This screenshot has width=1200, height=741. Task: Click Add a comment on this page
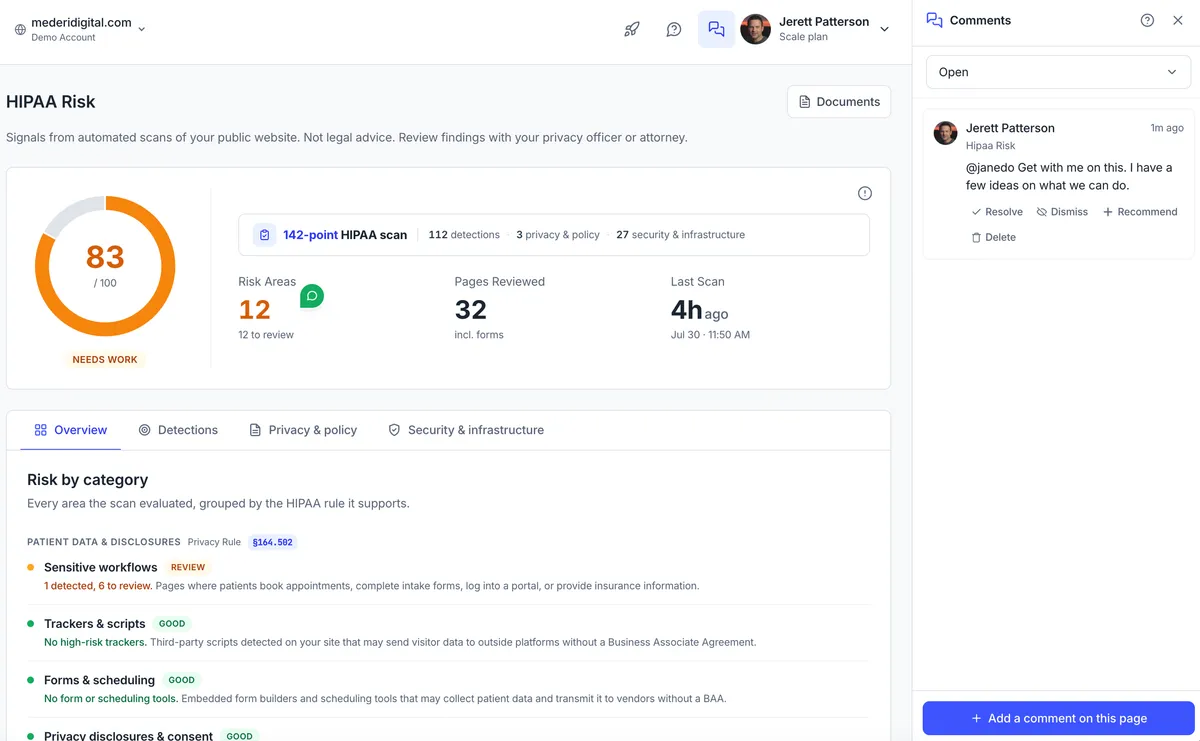pyautogui.click(x=1058, y=718)
